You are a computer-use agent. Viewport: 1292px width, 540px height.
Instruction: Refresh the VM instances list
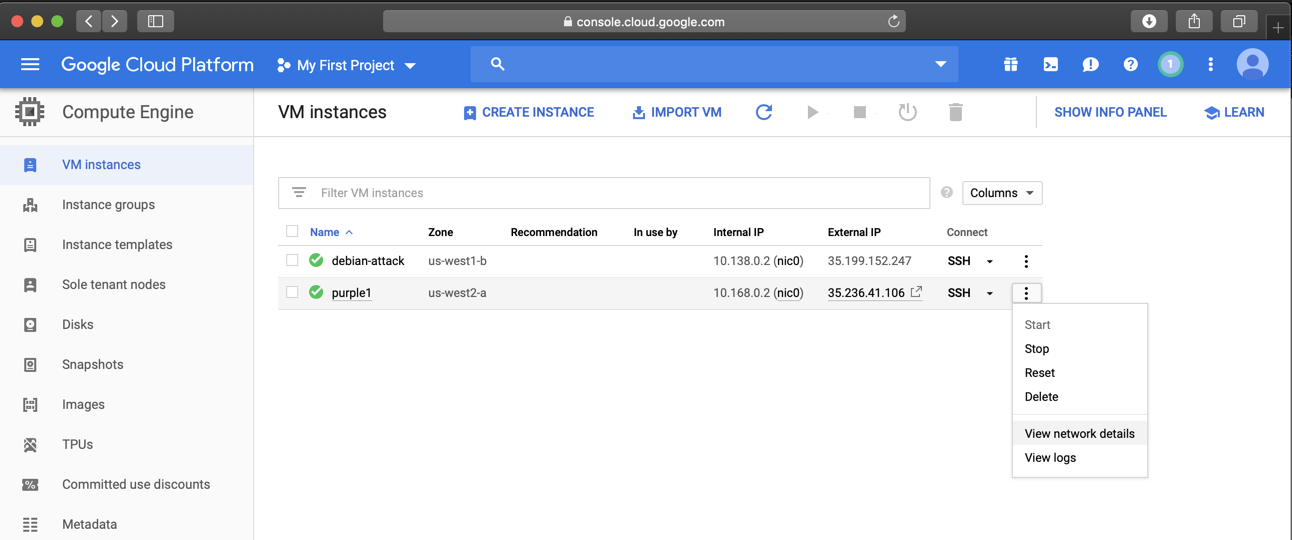[x=764, y=112]
